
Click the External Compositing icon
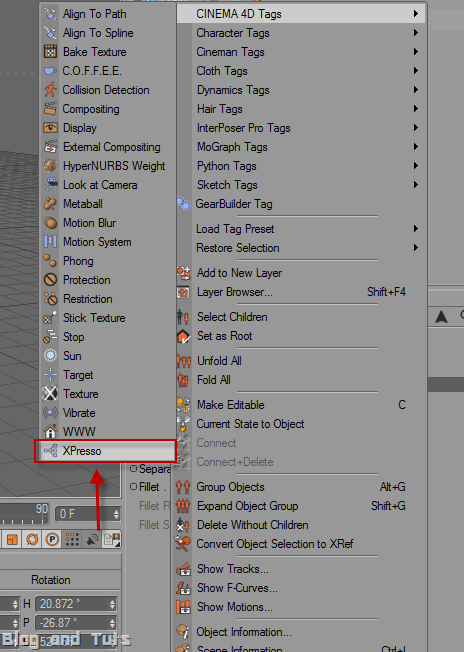[x=50, y=147]
